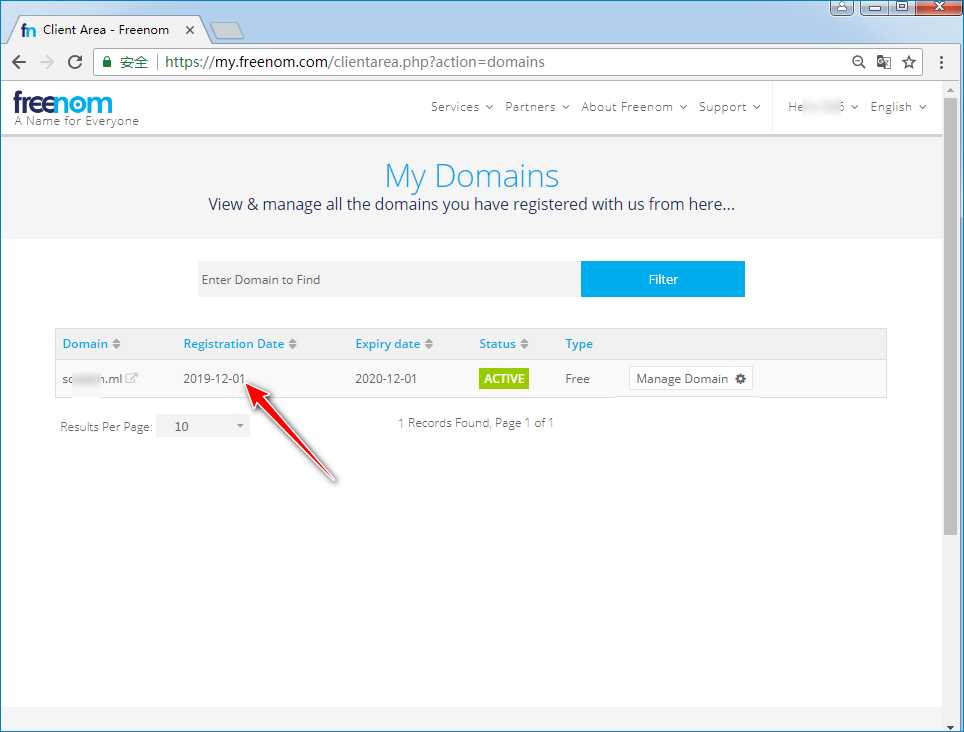Click the ACTIVE status badge
The image size is (964, 732).
click(504, 379)
